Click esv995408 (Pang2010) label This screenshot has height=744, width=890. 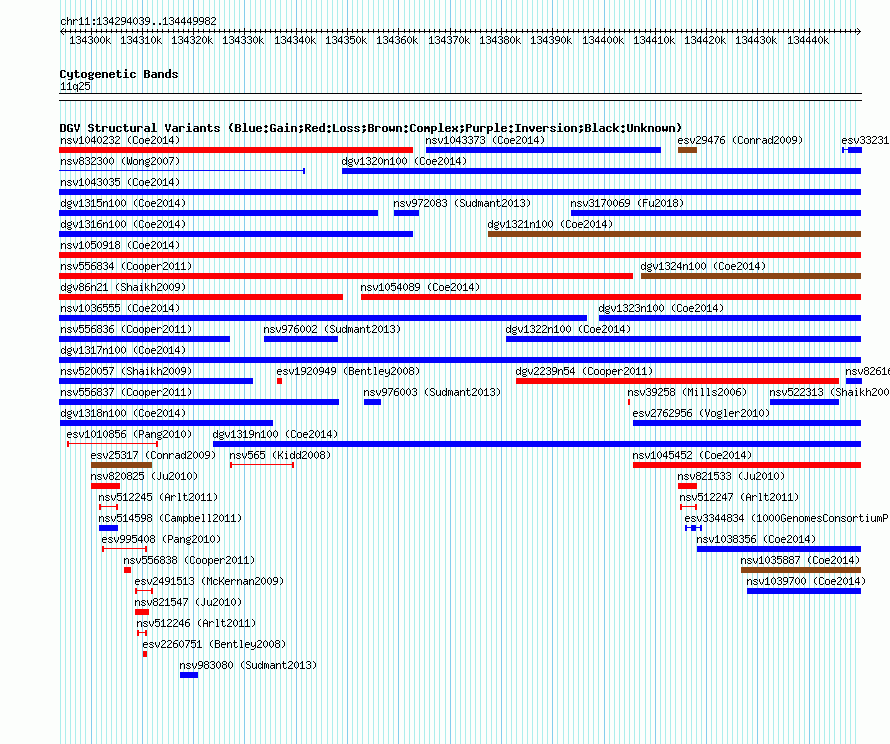[161, 539]
